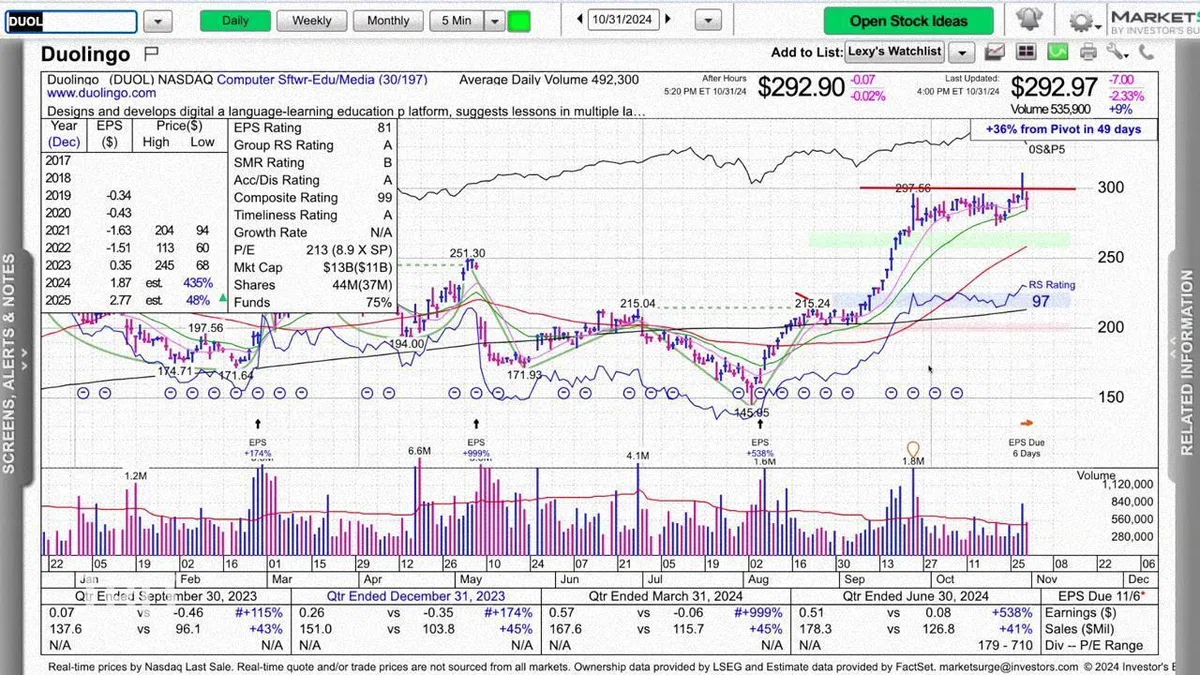1200x675 pixels.
Task: Click the phone support icon
Action: pyautogui.click(x=1145, y=52)
